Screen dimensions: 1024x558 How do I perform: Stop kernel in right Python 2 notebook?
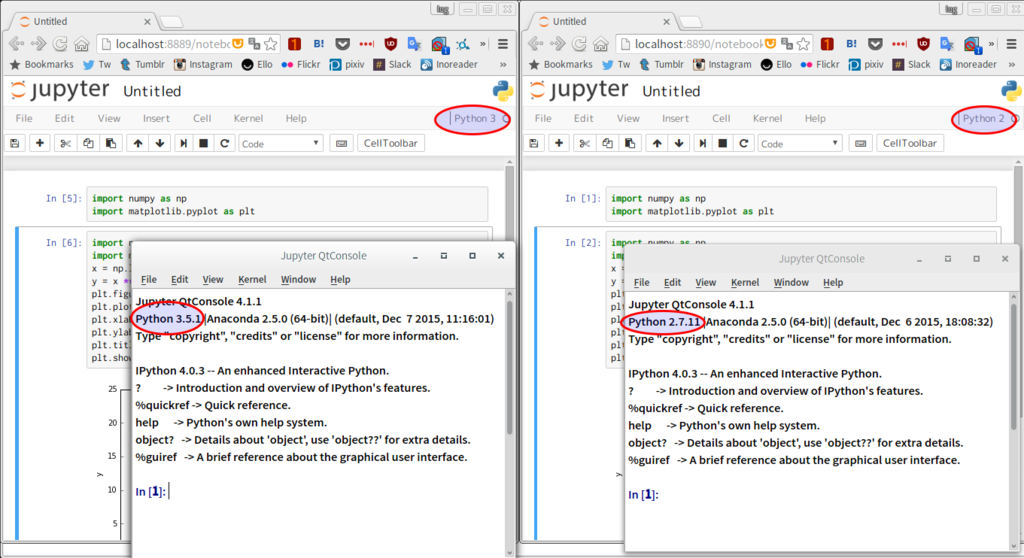(x=723, y=143)
